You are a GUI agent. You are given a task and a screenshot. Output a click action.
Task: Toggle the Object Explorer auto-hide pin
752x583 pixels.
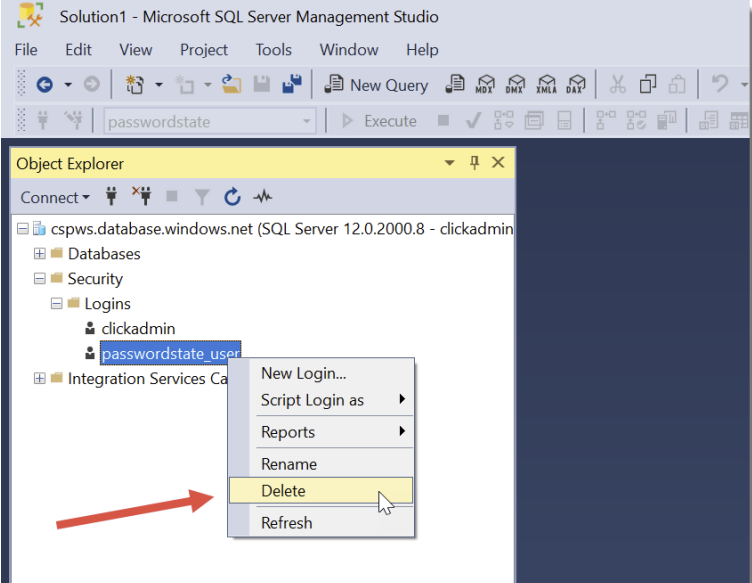coord(474,163)
